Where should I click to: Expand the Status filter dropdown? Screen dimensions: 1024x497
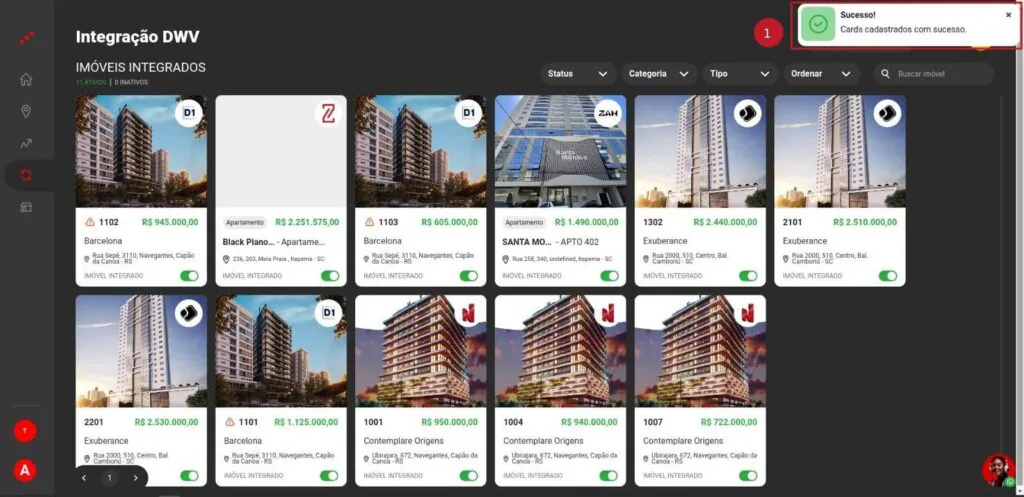tap(577, 74)
